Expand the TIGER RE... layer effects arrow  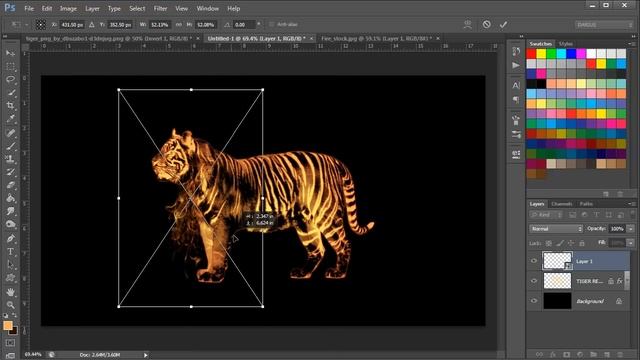[627, 281]
